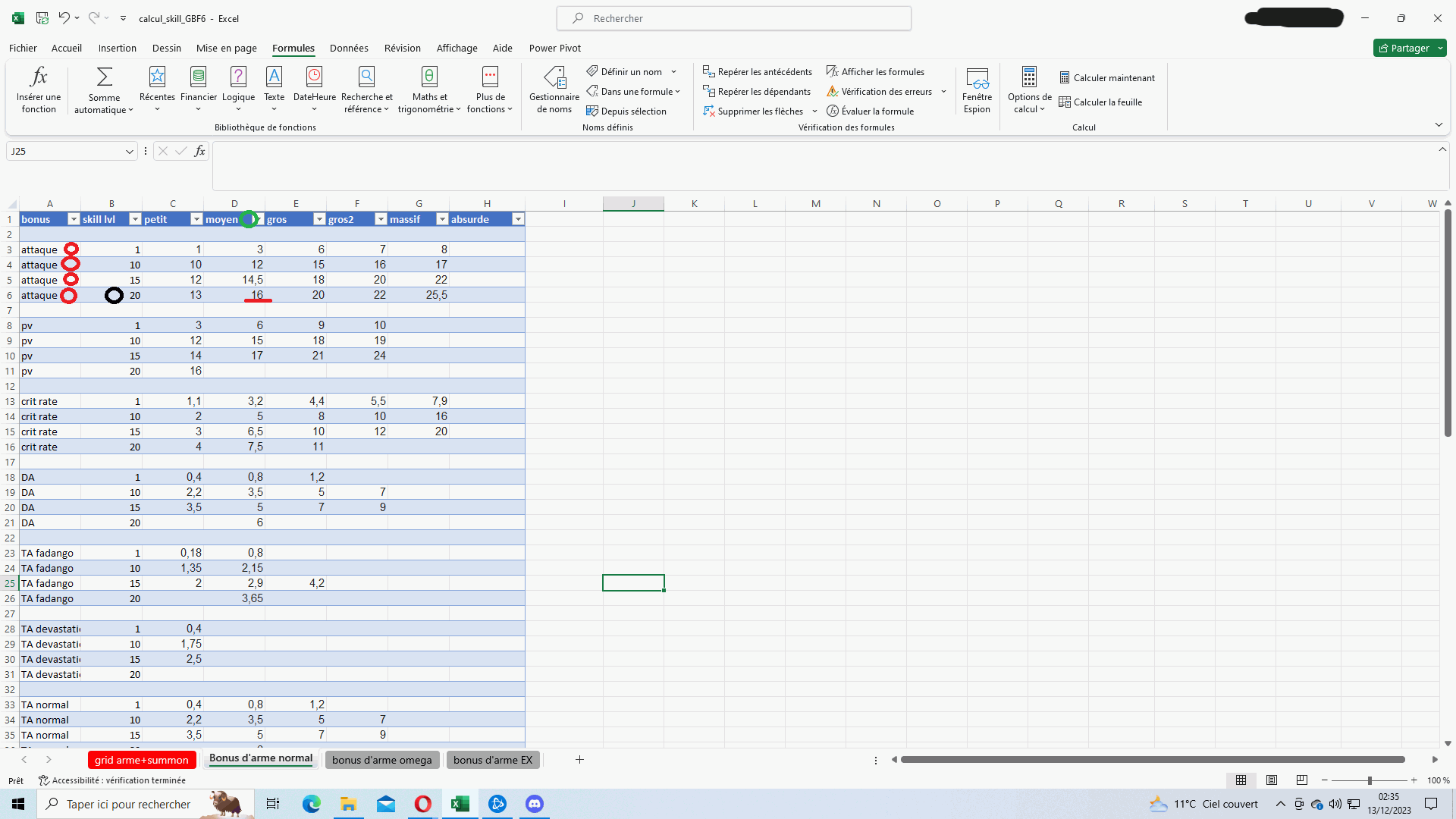1456x819 pixels.
Task: Open Excel from the Windows taskbar
Action: 460,804
